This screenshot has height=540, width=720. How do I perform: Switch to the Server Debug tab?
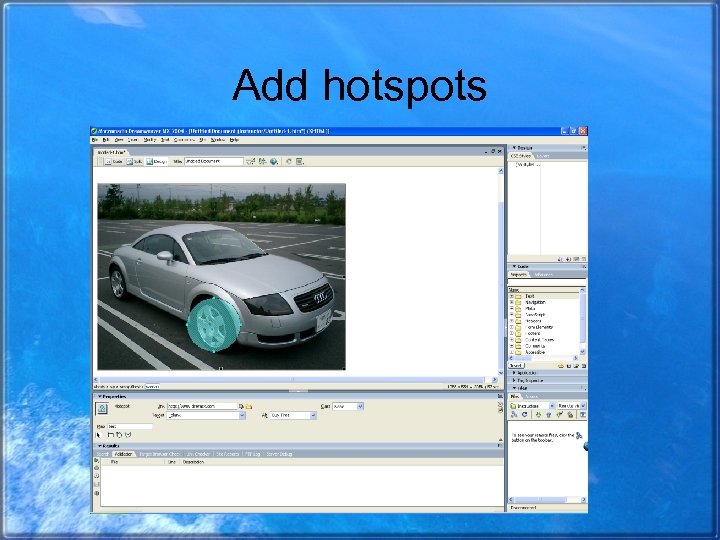tap(279, 454)
